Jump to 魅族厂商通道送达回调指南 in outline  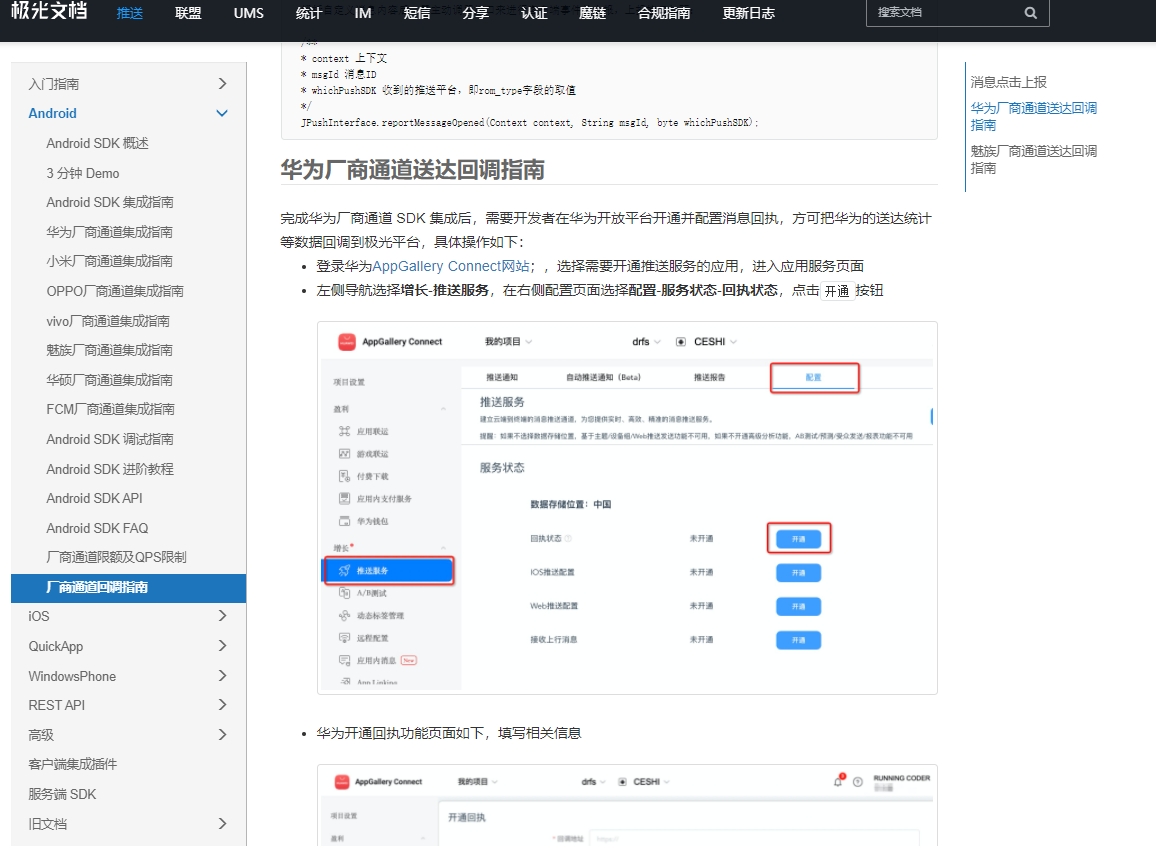1033,159
